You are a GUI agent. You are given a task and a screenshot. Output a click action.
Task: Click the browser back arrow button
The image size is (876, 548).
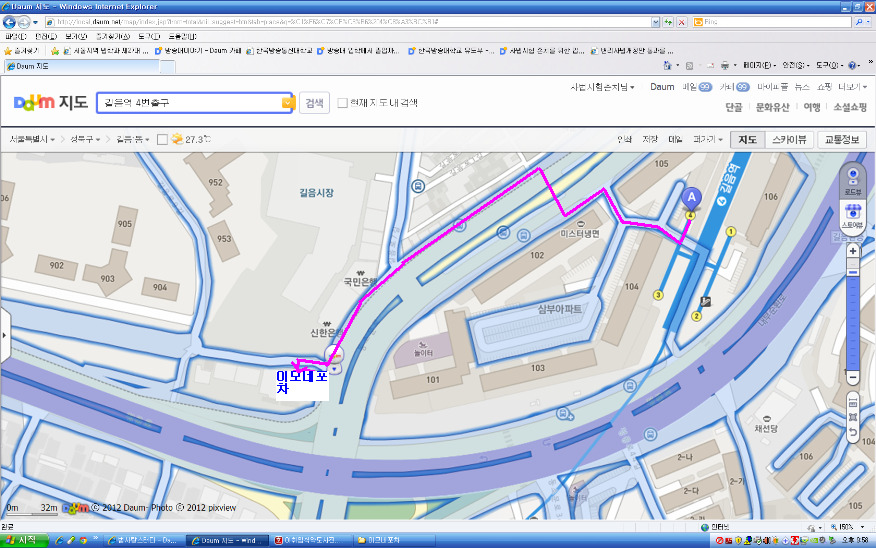(x=9, y=22)
